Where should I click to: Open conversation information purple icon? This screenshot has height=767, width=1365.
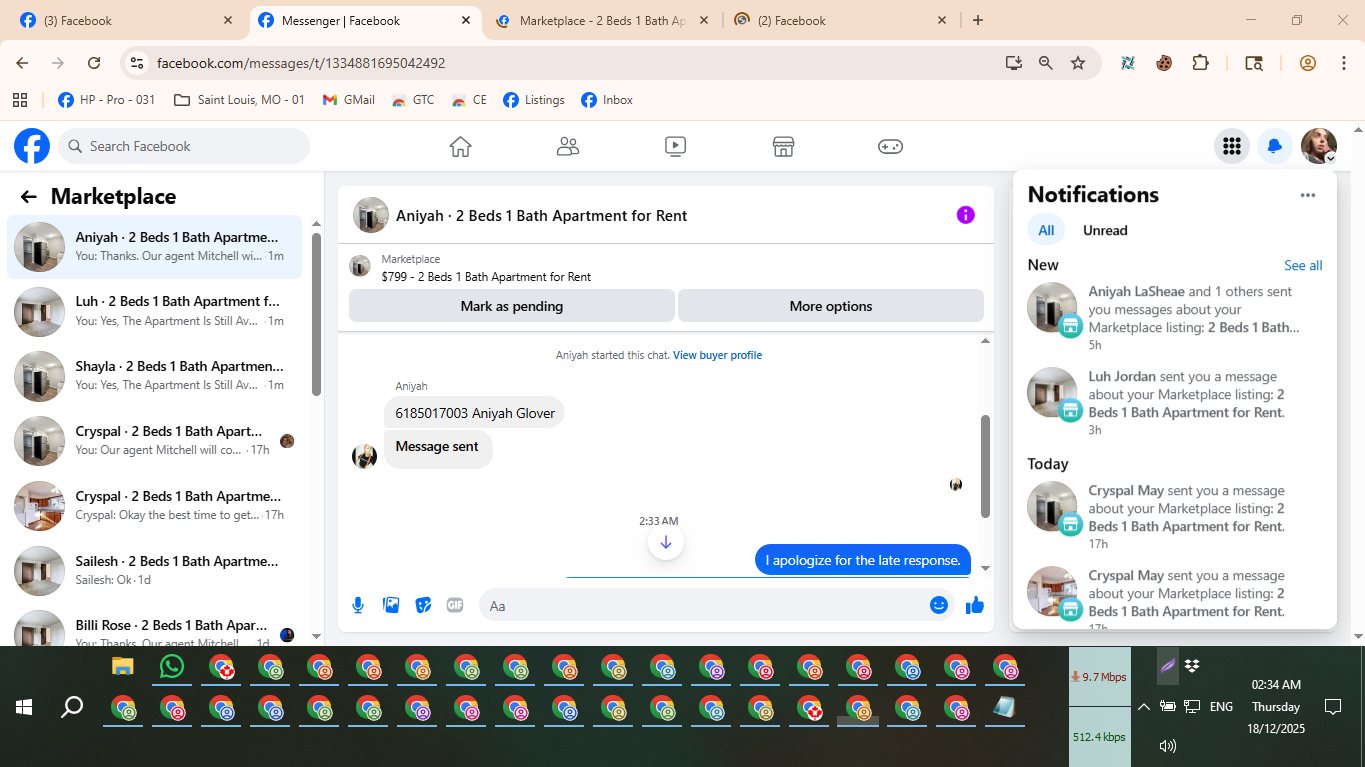tap(965, 215)
